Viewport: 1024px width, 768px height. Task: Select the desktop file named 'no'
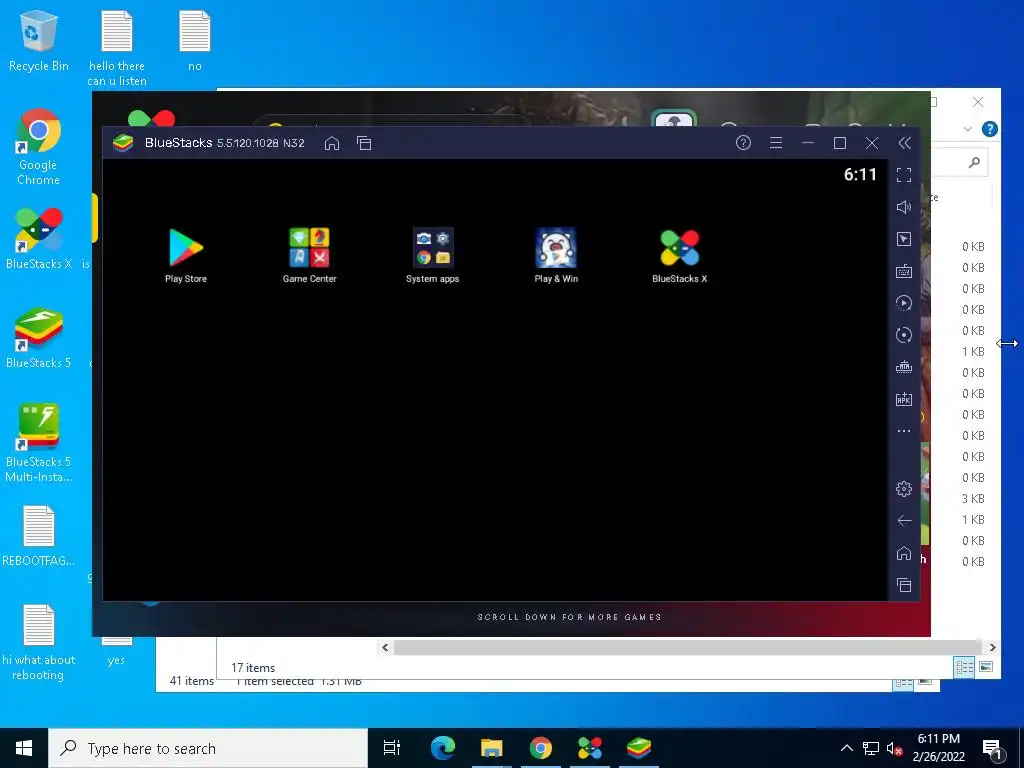(x=195, y=40)
